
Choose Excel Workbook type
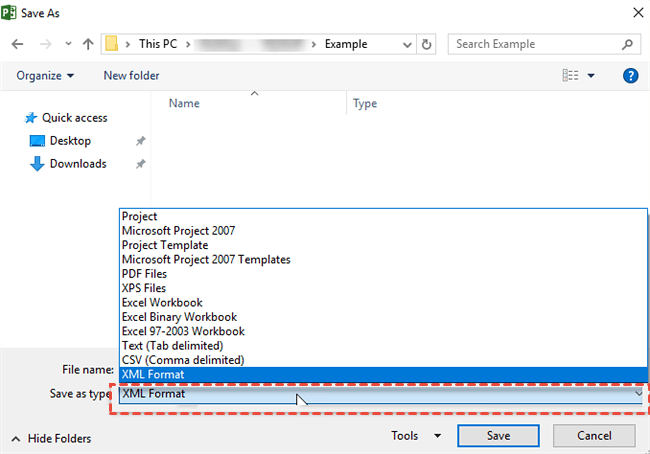383,303
